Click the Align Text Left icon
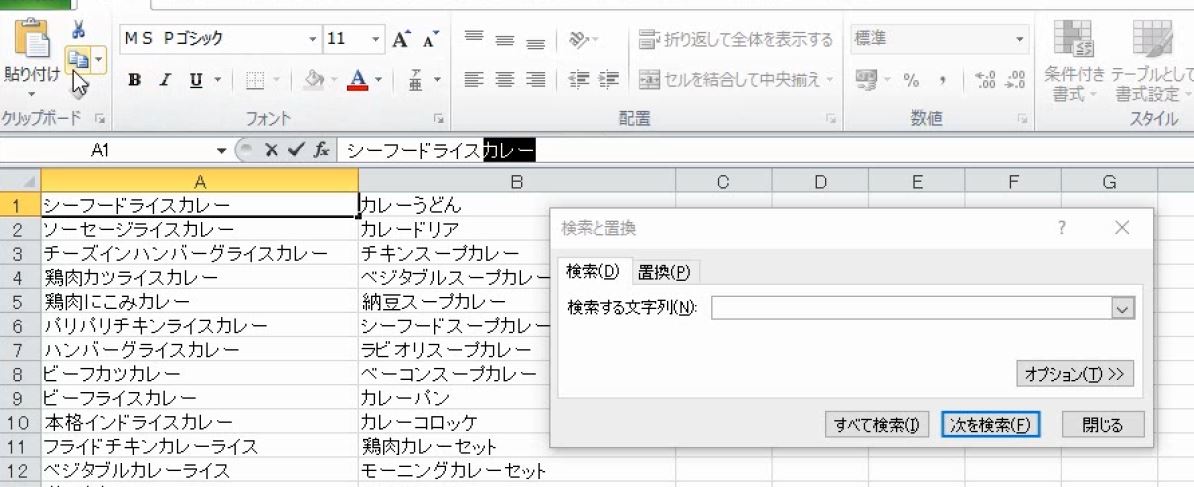Viewport: 1194px width, 487px height. click(x=474, y=79)
